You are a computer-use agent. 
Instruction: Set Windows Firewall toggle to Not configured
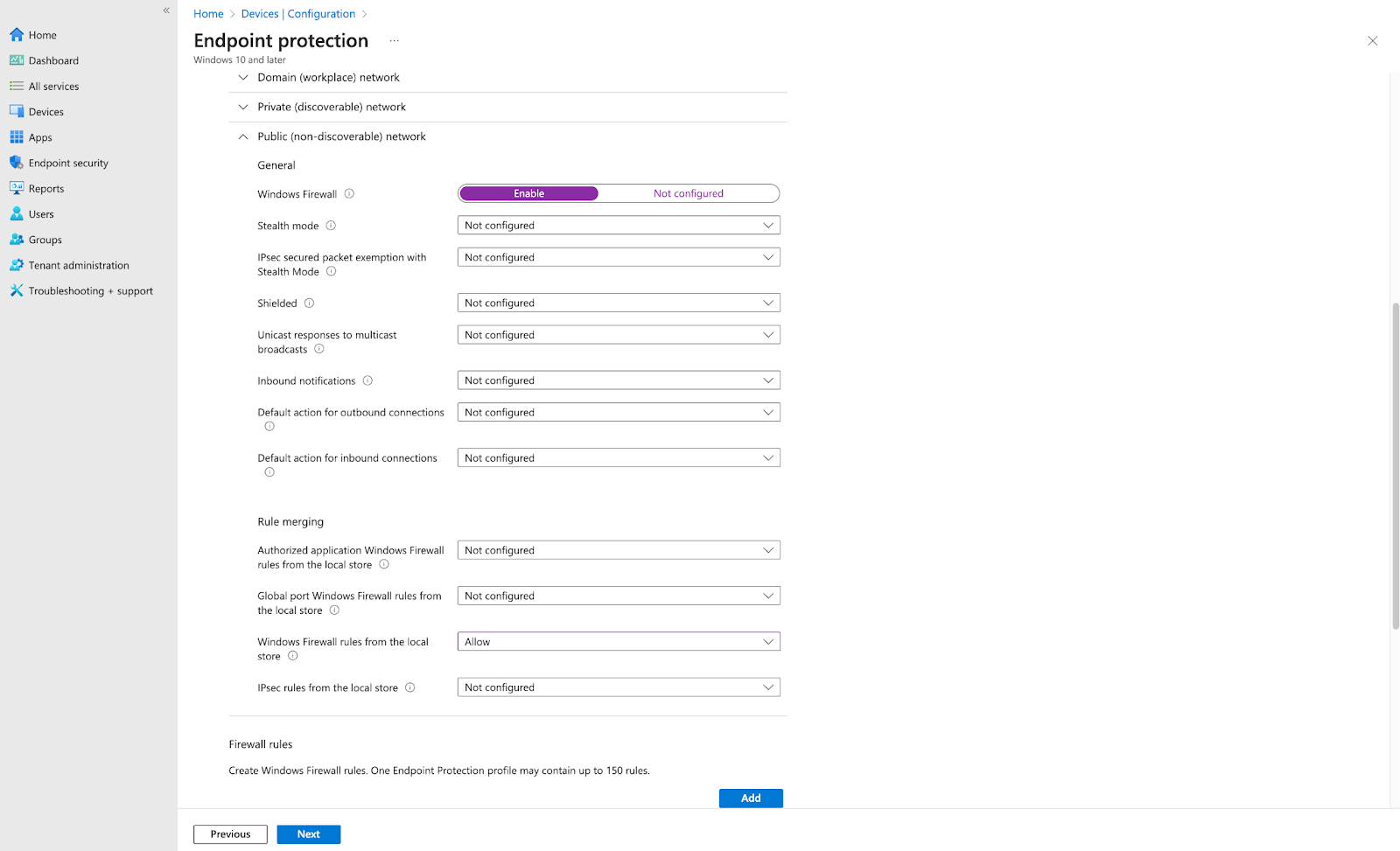[x=689, y=193]
